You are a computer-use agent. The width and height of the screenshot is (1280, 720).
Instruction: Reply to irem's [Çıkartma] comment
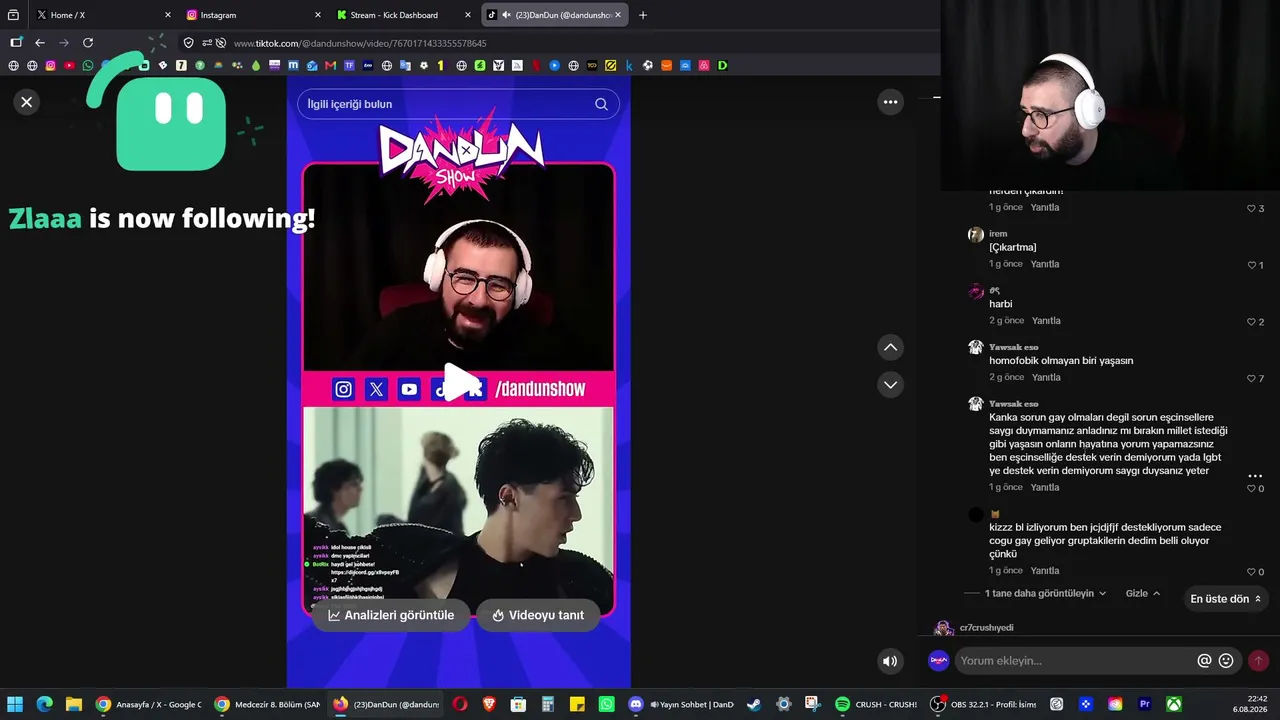(x=1045, y=264)
